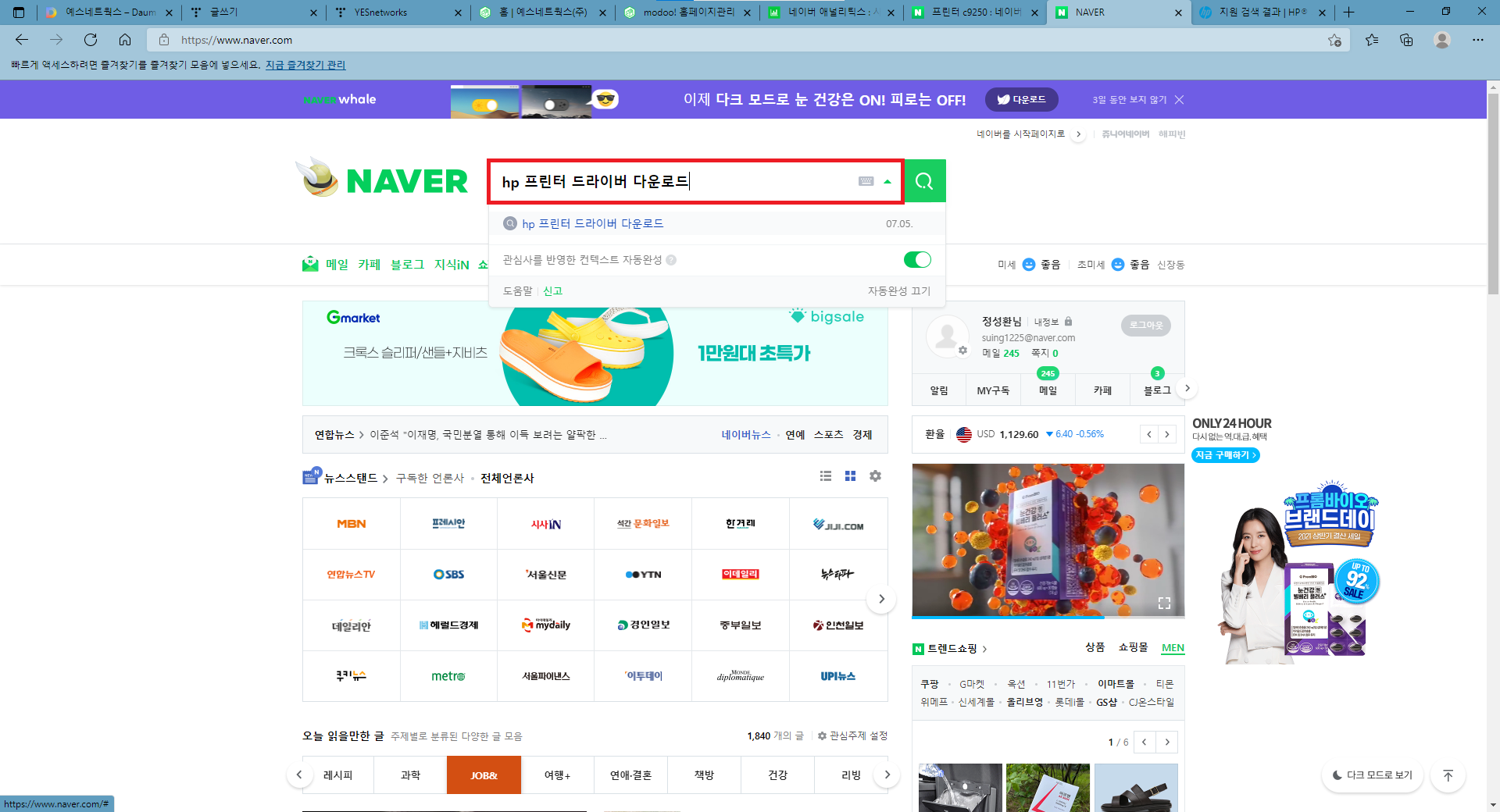The height and width of the screenshot is (812, 1500).
Task: Open the Collections icon in toolbar
Action: point(1406,40)
